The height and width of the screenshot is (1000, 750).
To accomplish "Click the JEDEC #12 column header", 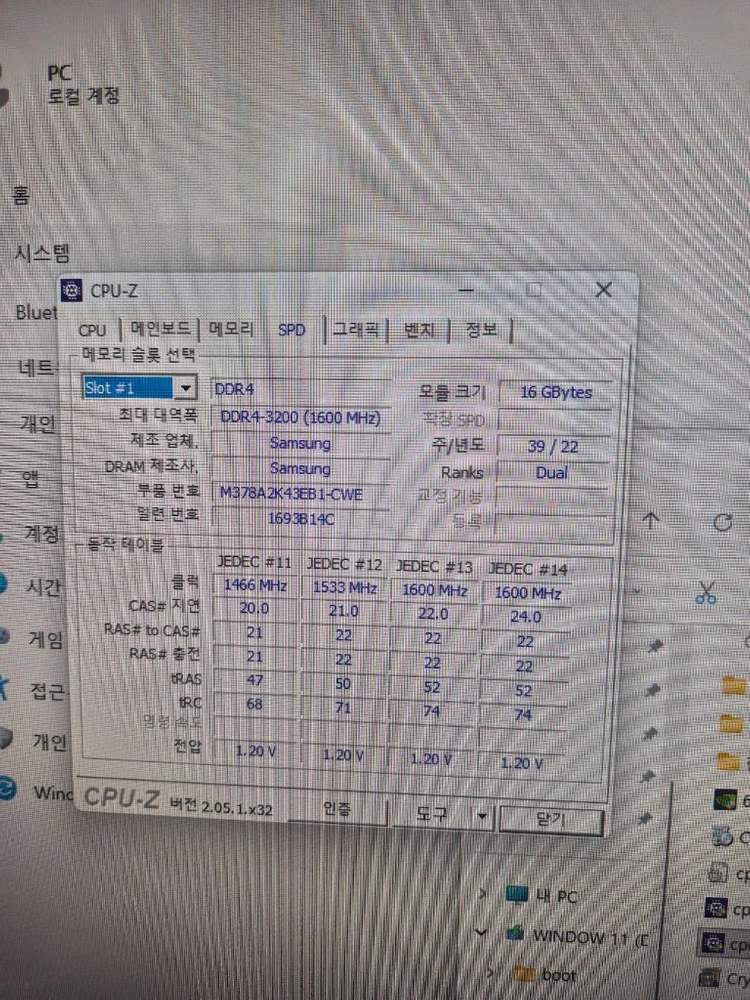I will (344, 564).
